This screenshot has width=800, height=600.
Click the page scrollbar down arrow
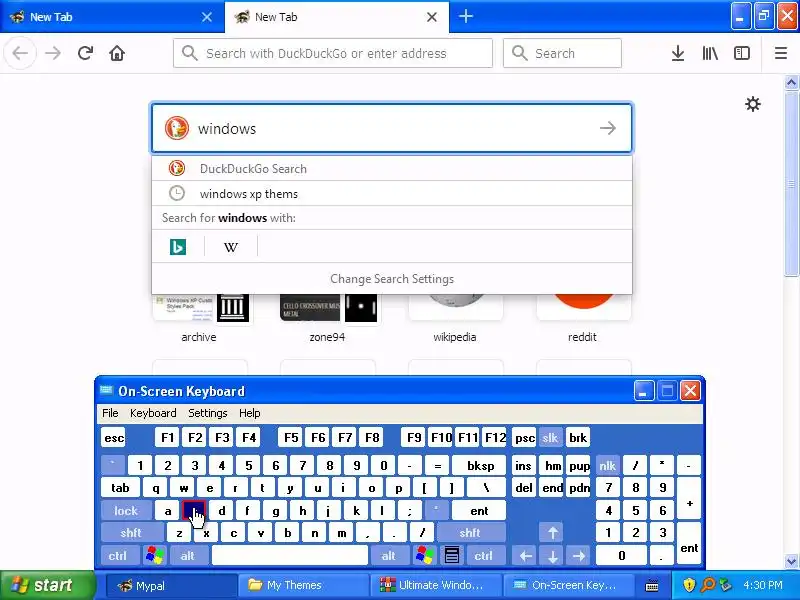coord(792,561)
